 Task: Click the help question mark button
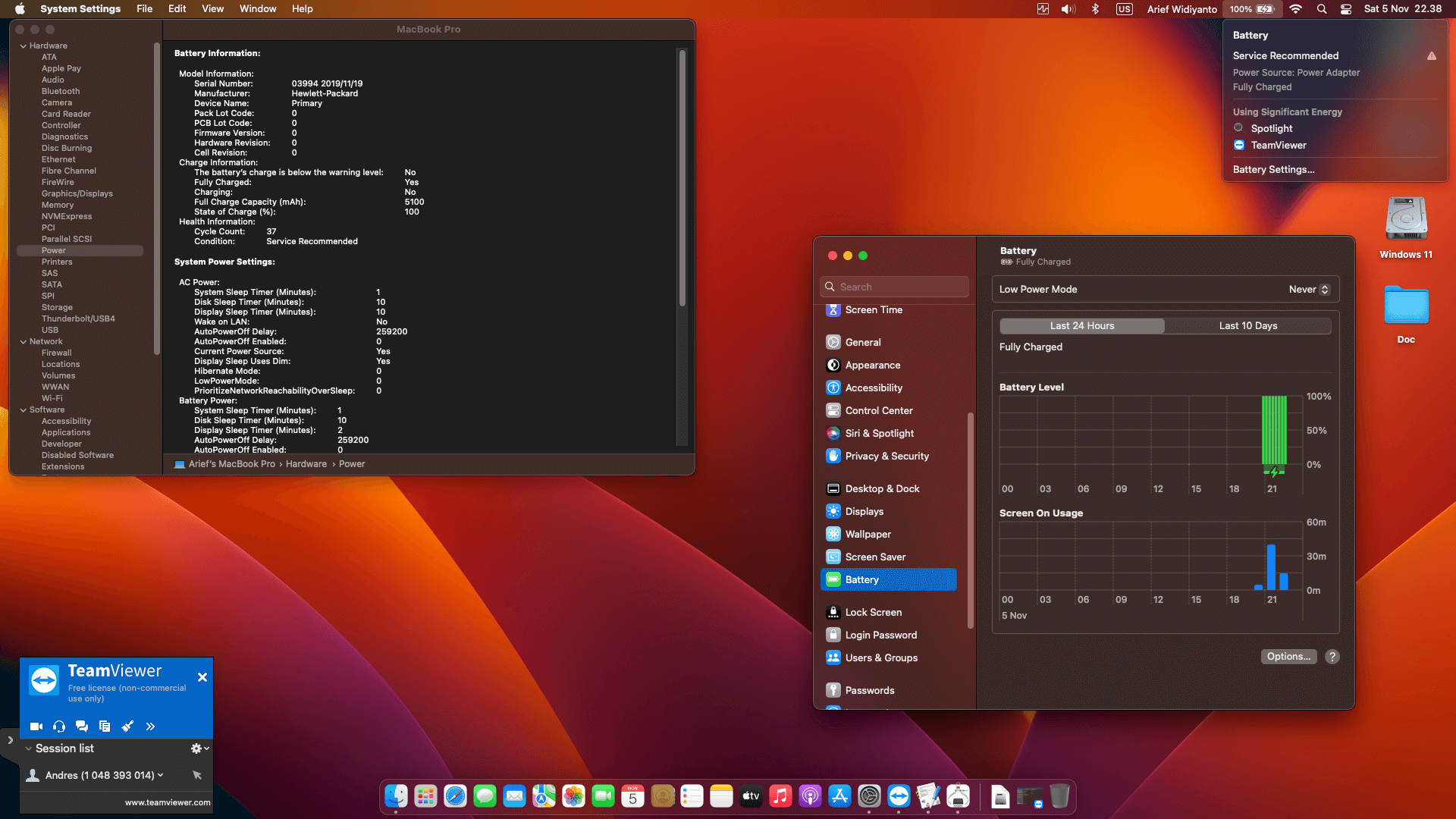click(x=1332, y=657)
